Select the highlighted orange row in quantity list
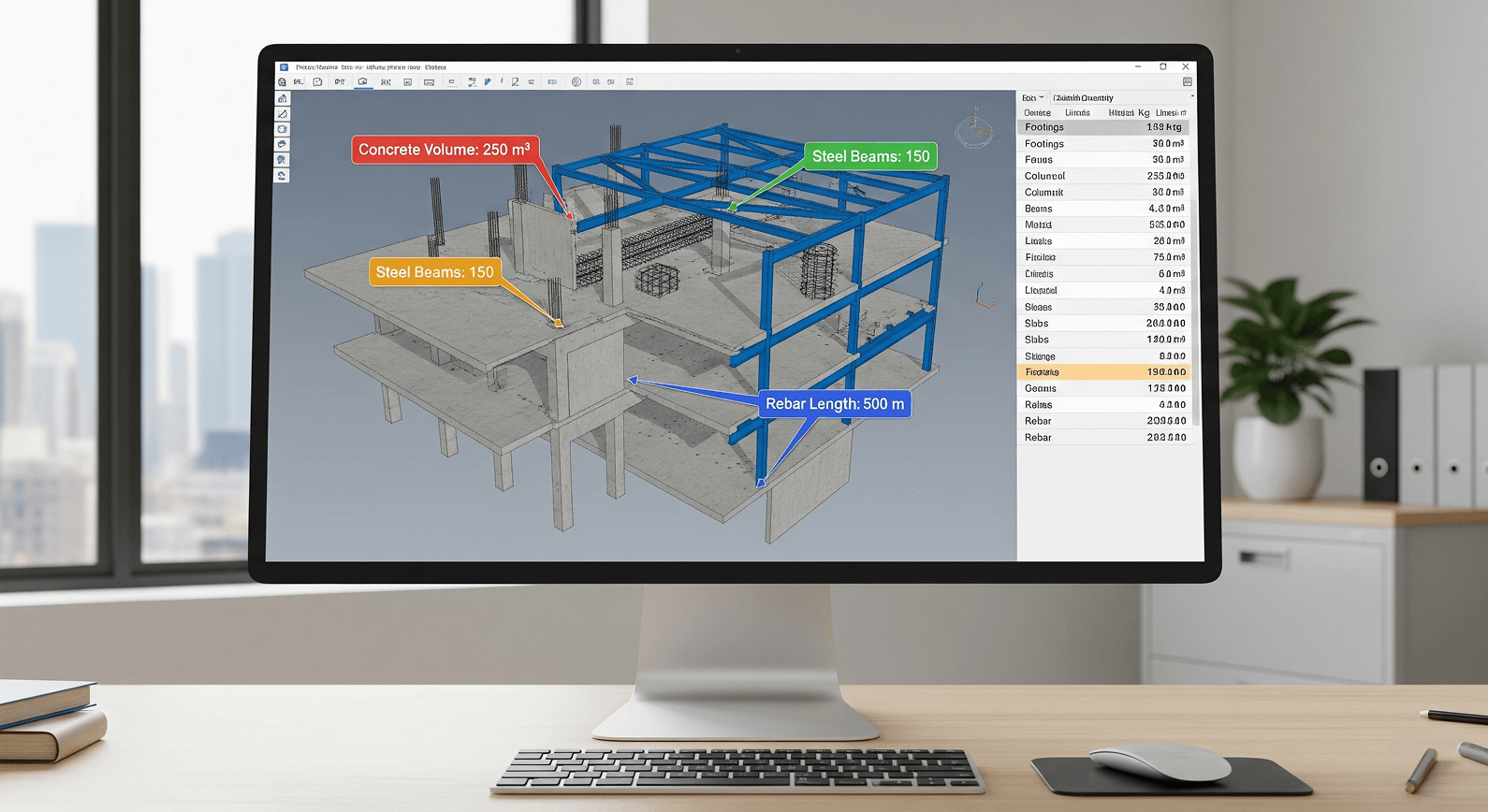Screen dimensions: 1488x812 (x=1104, y=372)
